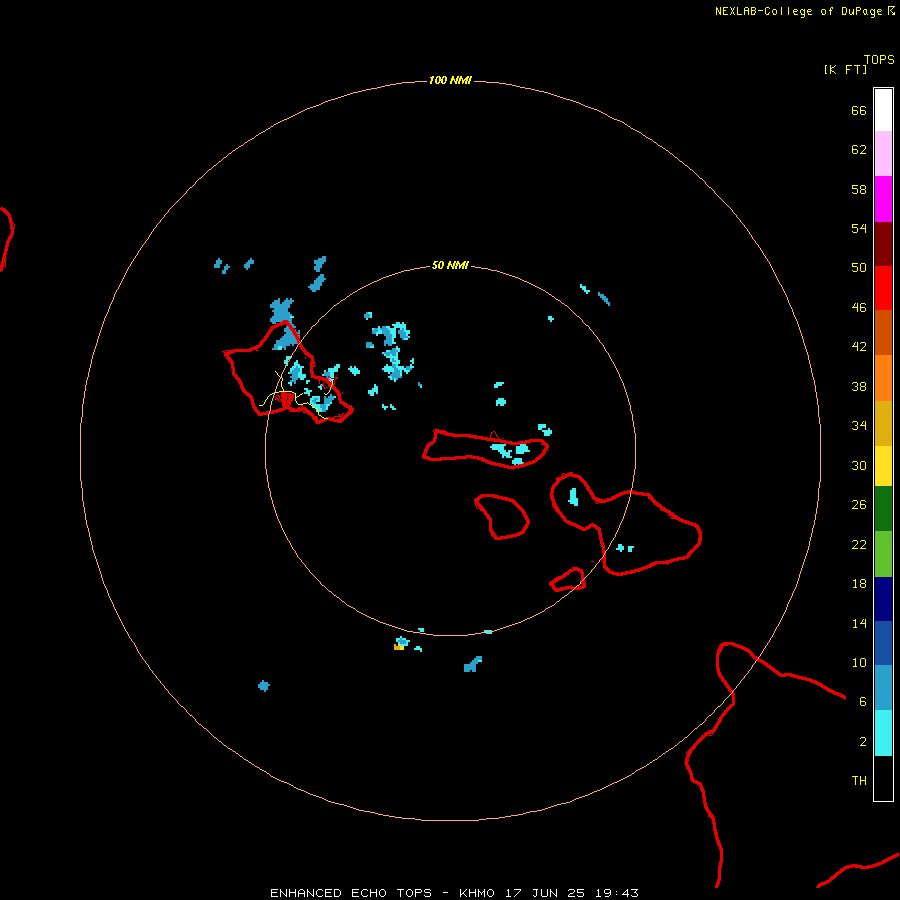Click the light green 26 kft swatch
This screenshot has width=900, height=900.
[x=883, y=554]
